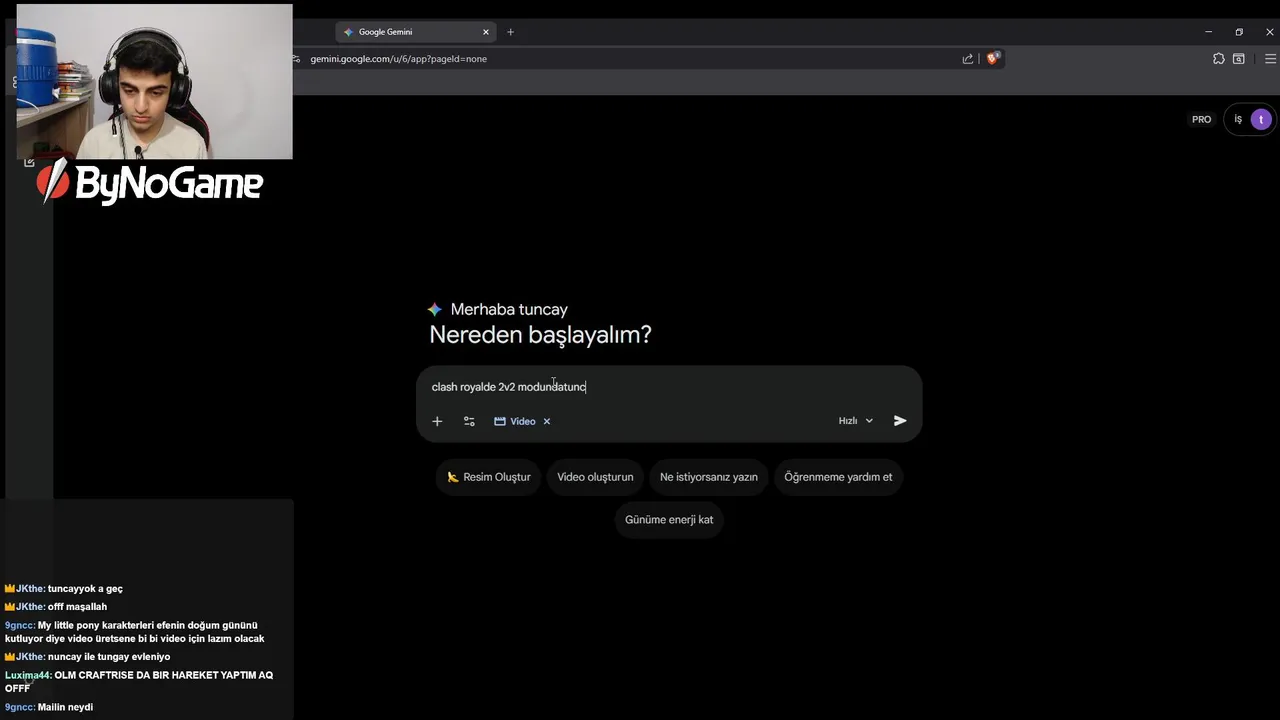Click chat message 'offf maşallah'
The width and height of the screenshot is (1280, 720).
point(77,607)
